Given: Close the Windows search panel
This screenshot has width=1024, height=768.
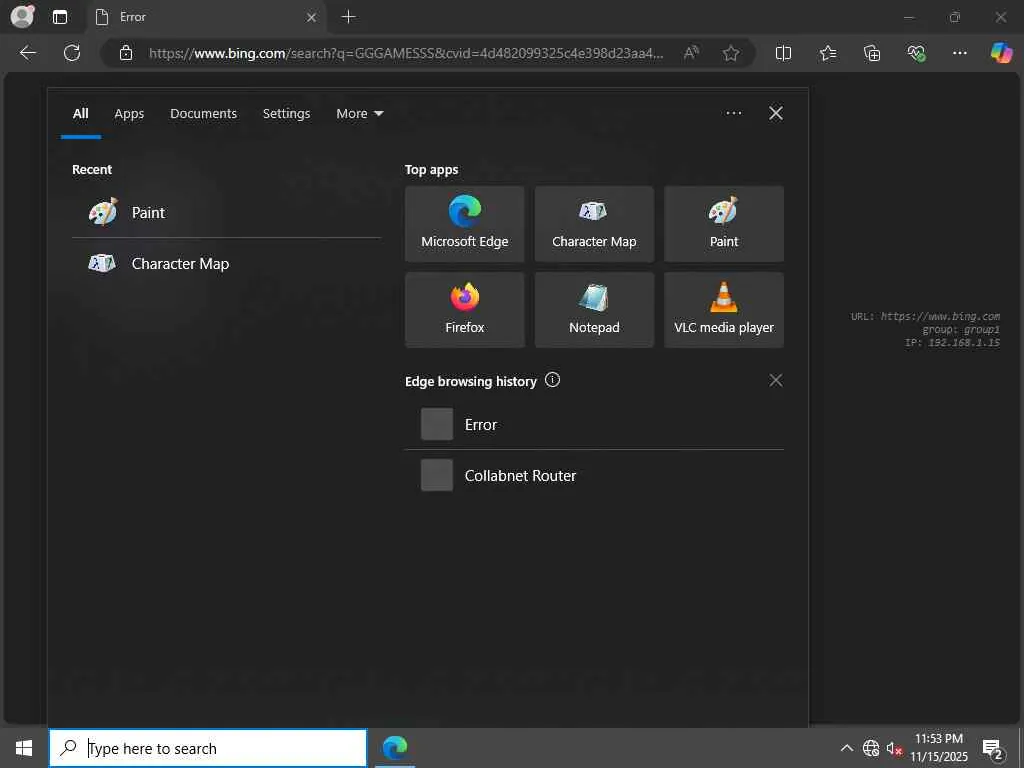Looking at the screenshot, I should coord(776,113).
